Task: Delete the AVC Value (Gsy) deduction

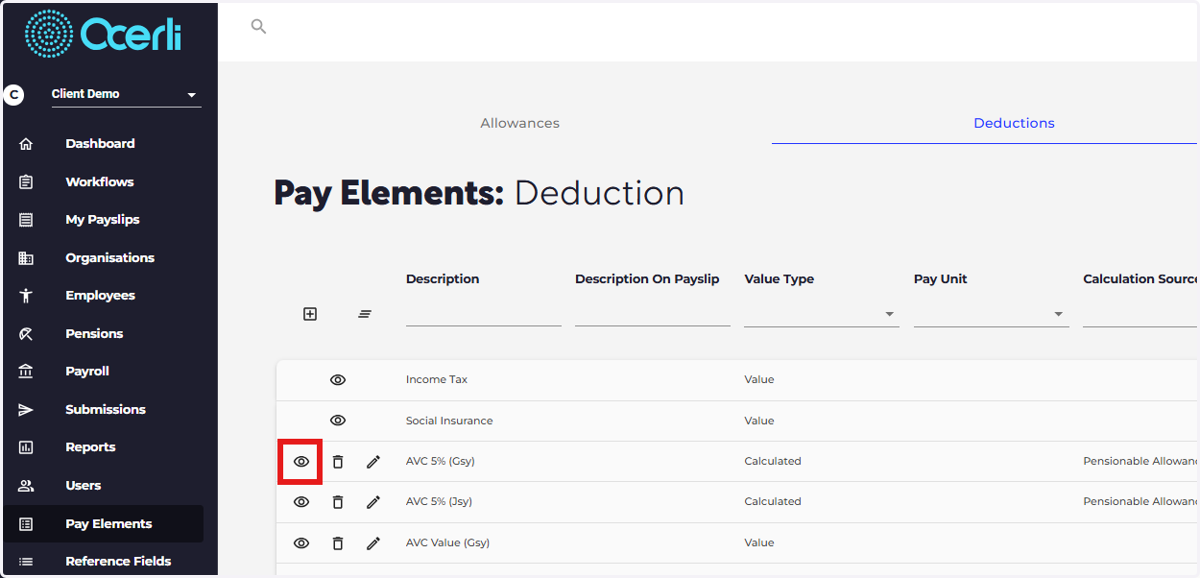Action: 338,543
